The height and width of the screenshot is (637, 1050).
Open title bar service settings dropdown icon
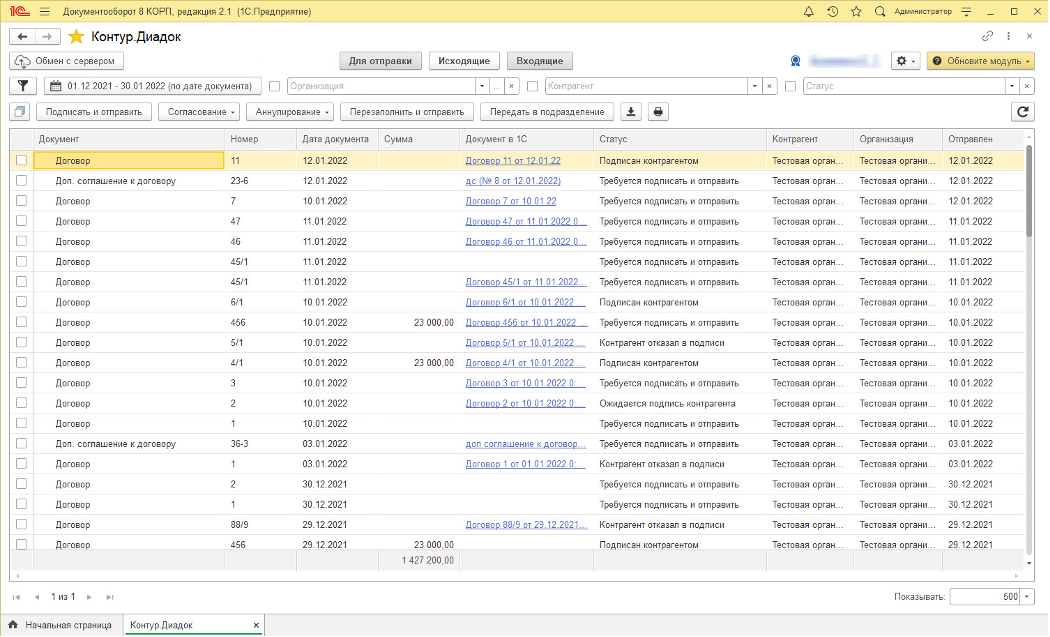[966, 11]
